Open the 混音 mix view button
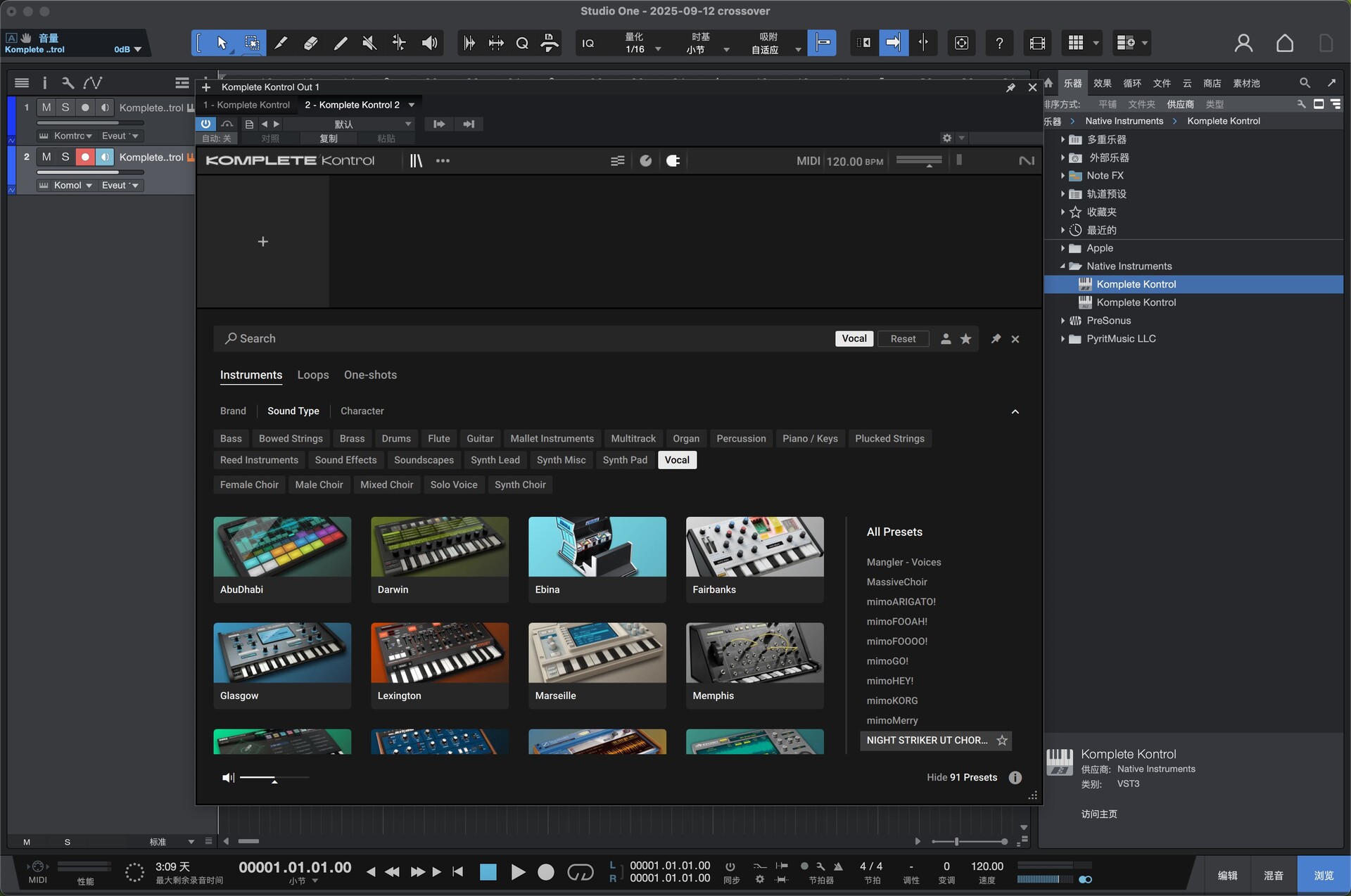 click(x=1274, y=876)
